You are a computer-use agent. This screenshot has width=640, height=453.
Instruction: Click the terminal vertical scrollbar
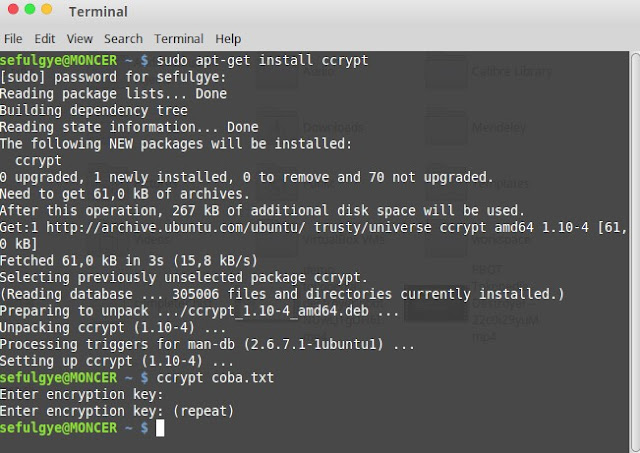point(635,251)
